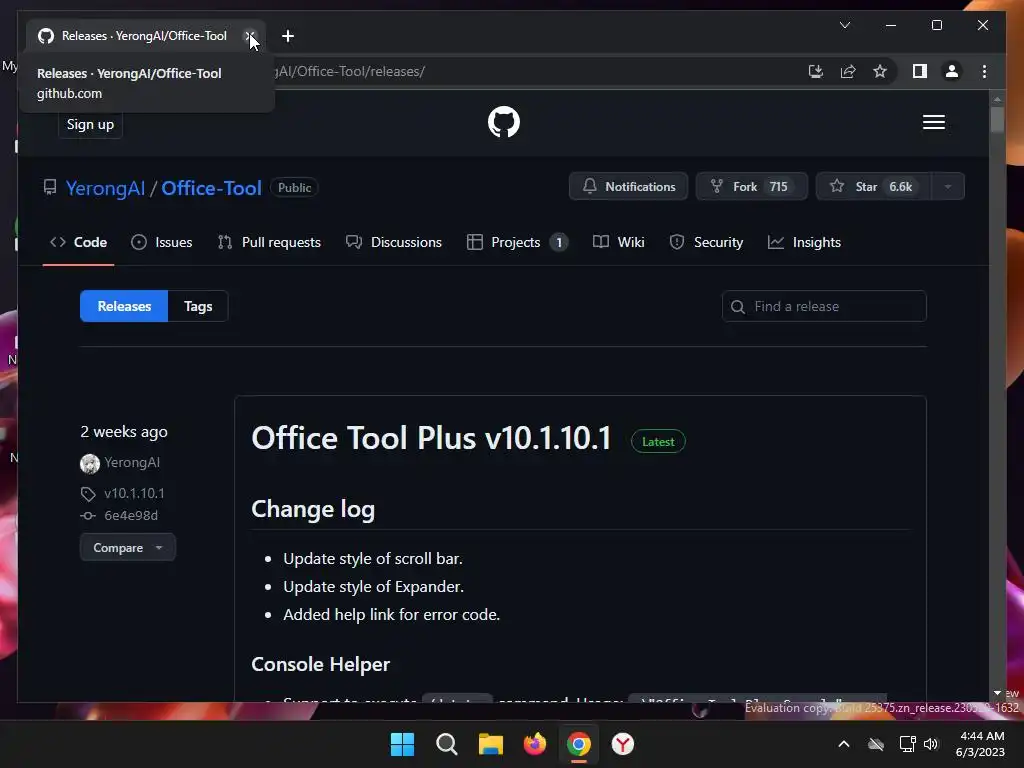
Task: Toggle the browser side panel icon
Action: [920, 71]
